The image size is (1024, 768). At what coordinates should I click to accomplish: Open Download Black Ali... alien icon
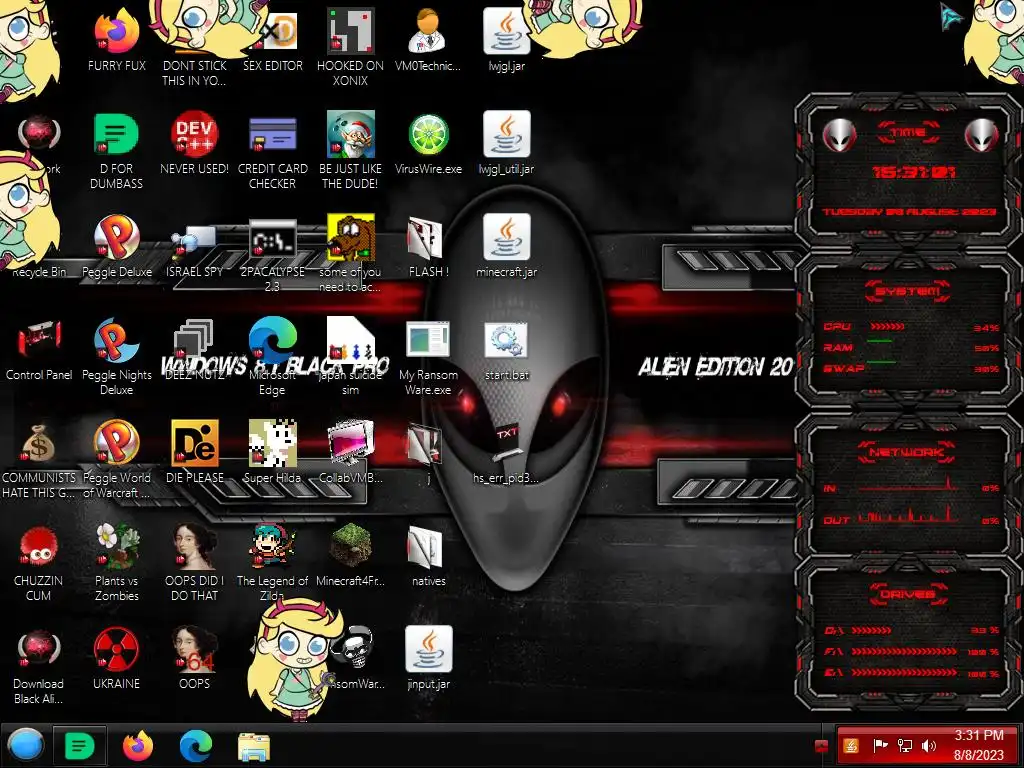pyautogui.click(x=38, y=649)
